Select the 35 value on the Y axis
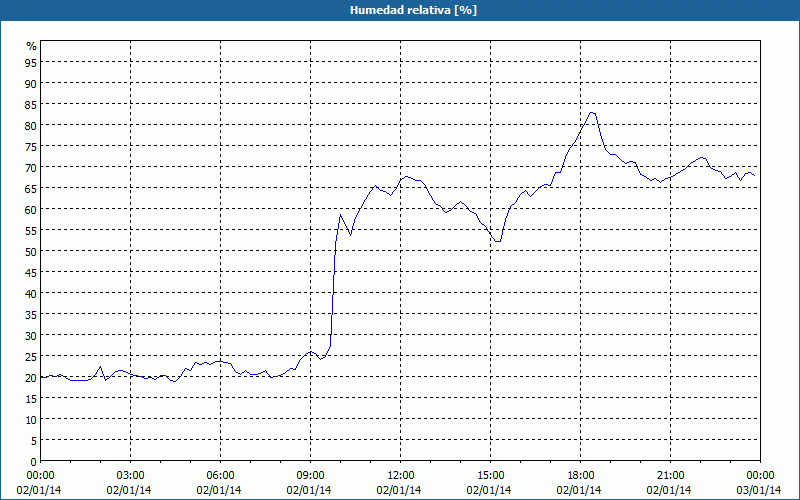The height and width of the screenshot is (500, 800). click(x=31, y=314)
